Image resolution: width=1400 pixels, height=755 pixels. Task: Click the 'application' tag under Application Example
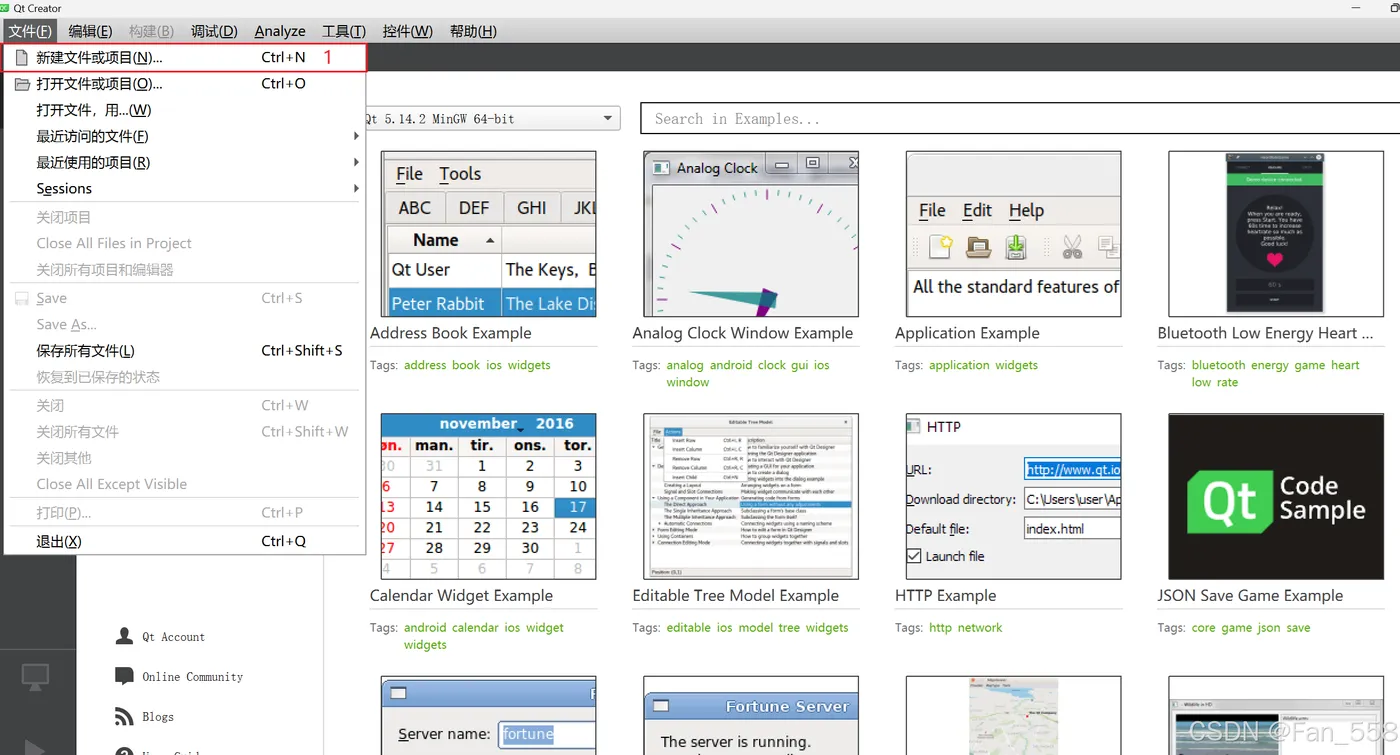click(959, 365)
